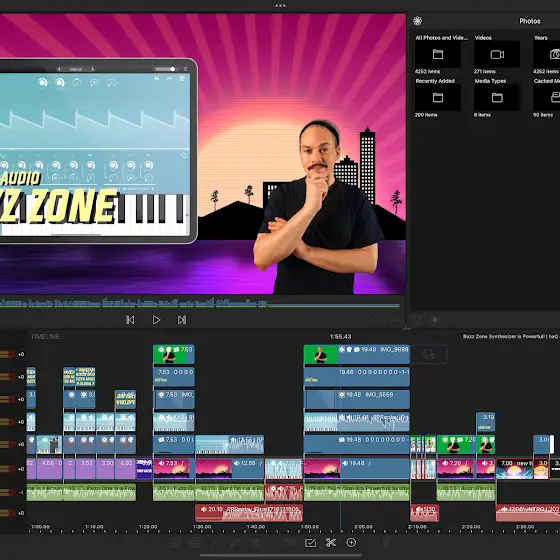Select the green narration audio clip at timeline start
The height and width of the screenshot is (560, 560).
point(44,493)
